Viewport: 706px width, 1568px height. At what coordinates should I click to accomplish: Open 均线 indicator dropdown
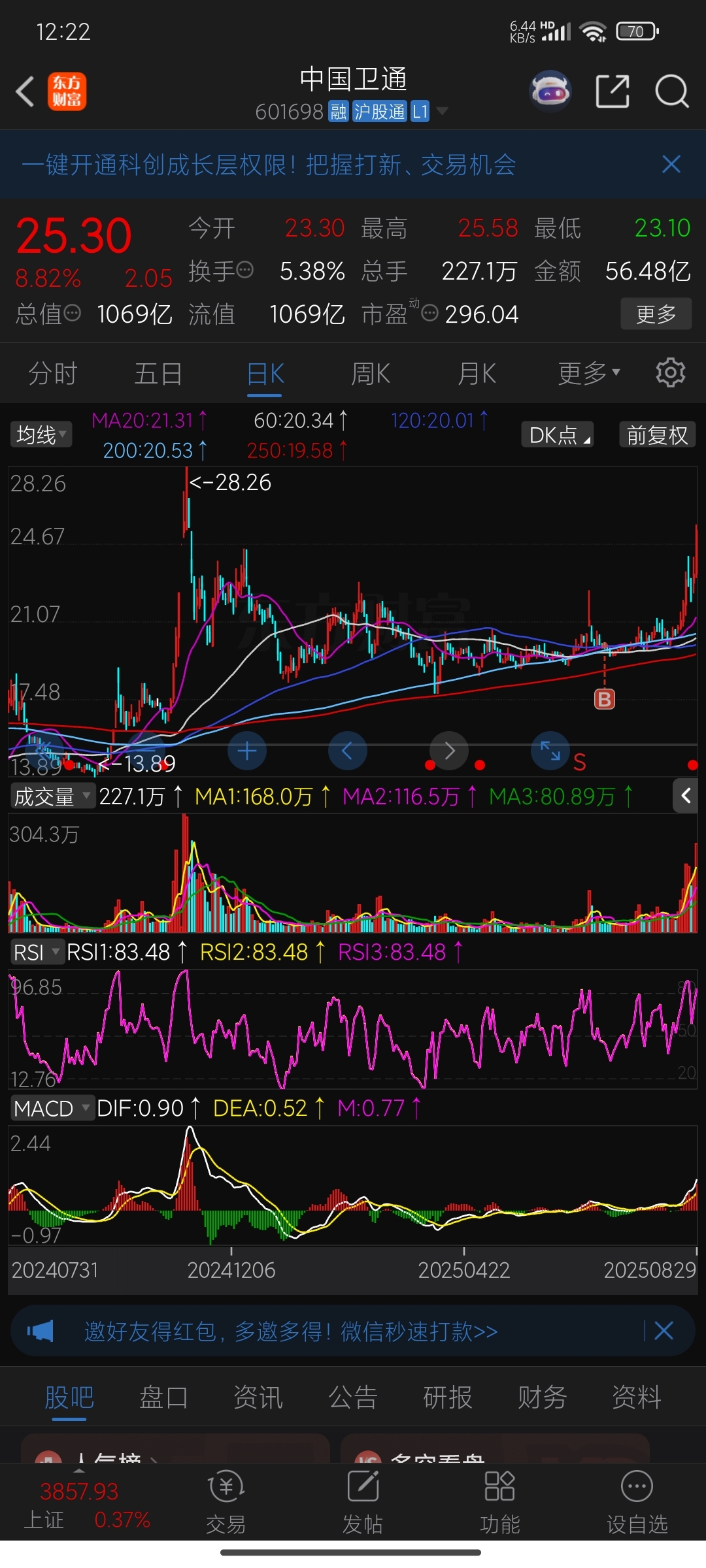pyautogui.click(x=41, y=434)
